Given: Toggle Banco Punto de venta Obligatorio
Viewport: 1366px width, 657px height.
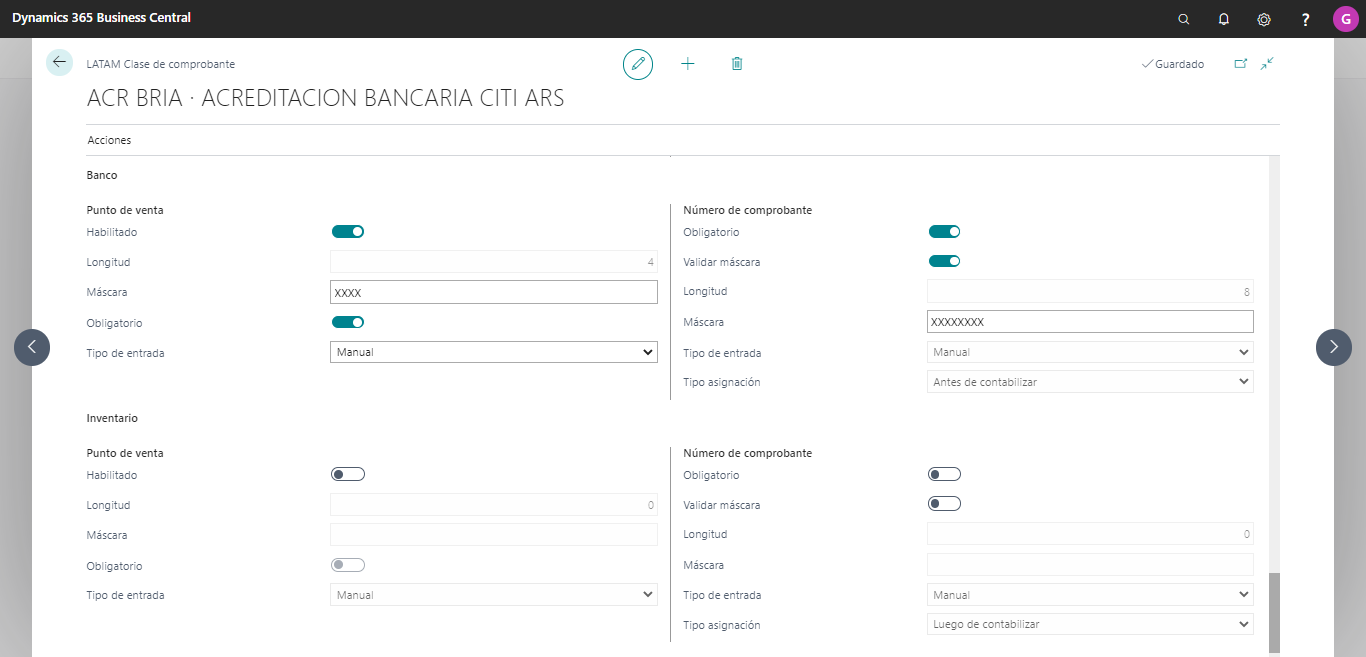Looking at the screenshot, I should coord(348,322).
